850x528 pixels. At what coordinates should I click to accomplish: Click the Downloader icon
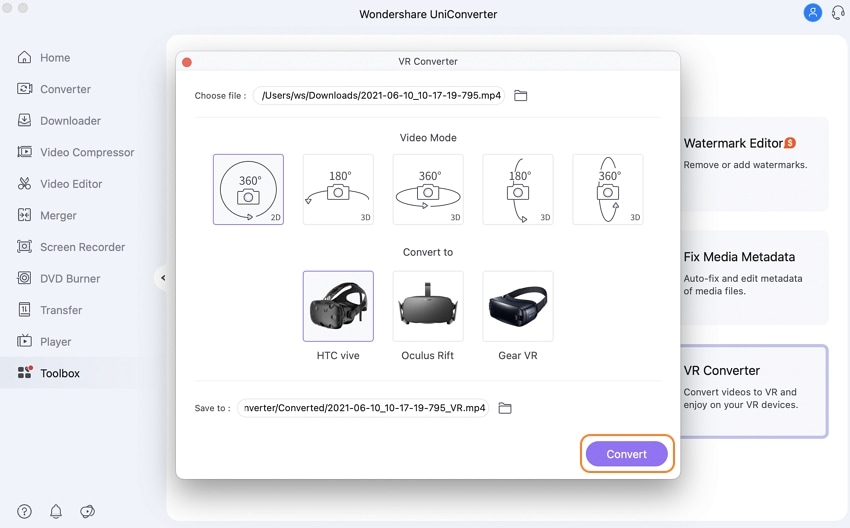[x=24, y=120]
